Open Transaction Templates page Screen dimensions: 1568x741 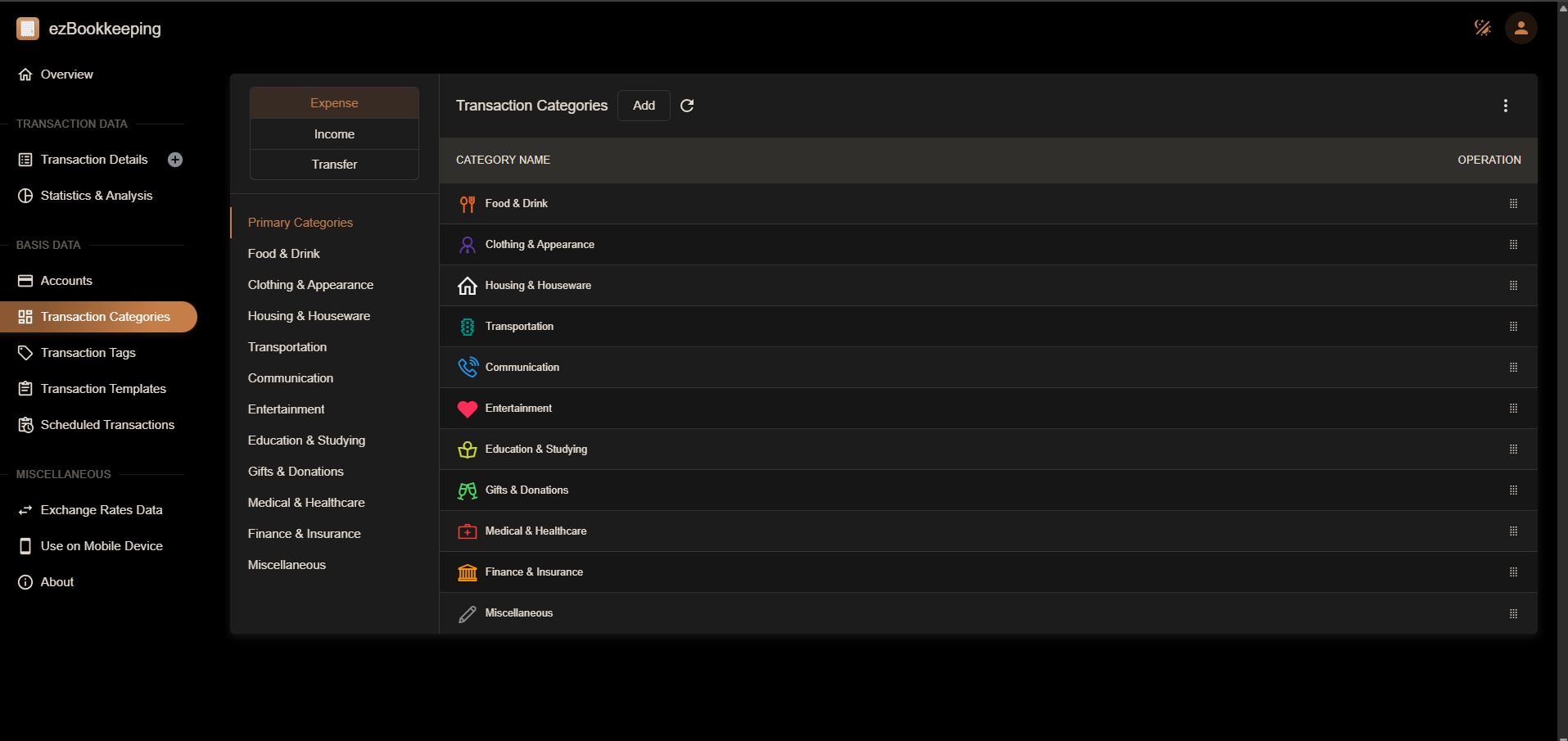pos(98,389)
